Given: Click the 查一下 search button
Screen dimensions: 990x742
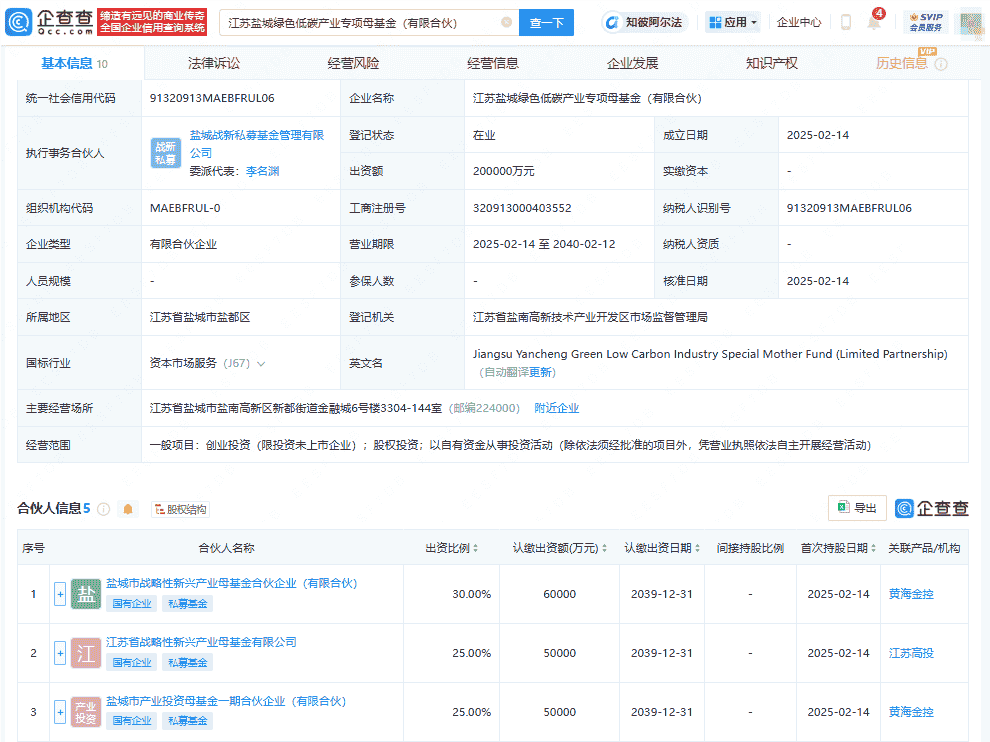Looking at the screenshot, I should point(546,21).
